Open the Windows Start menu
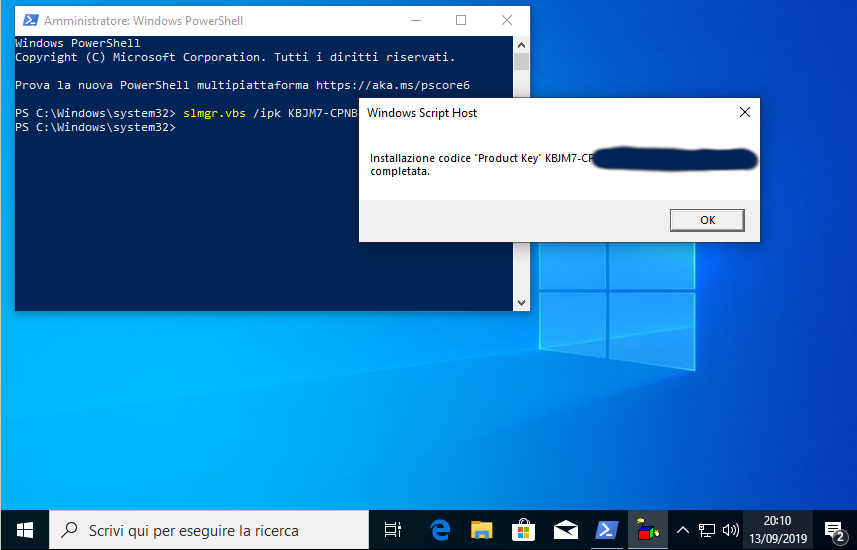This screenshot has height=550, width=857. click(x=25, y=530)
